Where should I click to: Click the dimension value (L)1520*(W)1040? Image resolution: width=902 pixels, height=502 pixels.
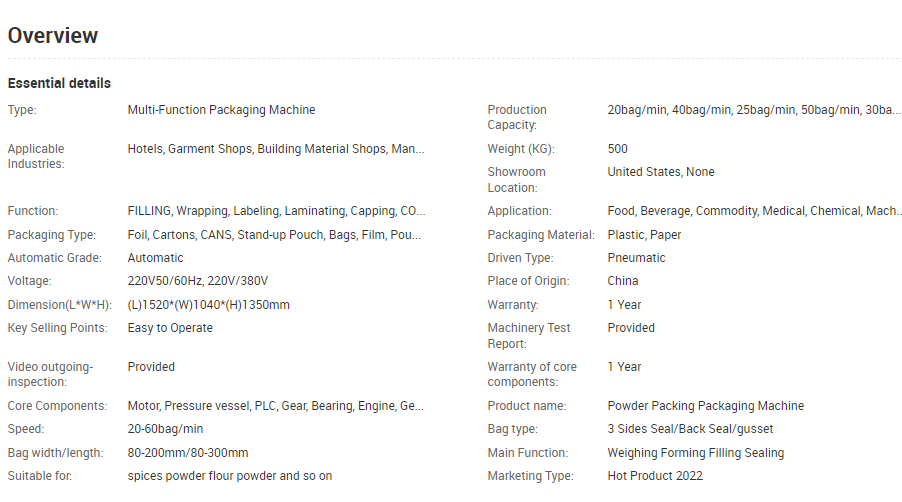tap(209, 305)
